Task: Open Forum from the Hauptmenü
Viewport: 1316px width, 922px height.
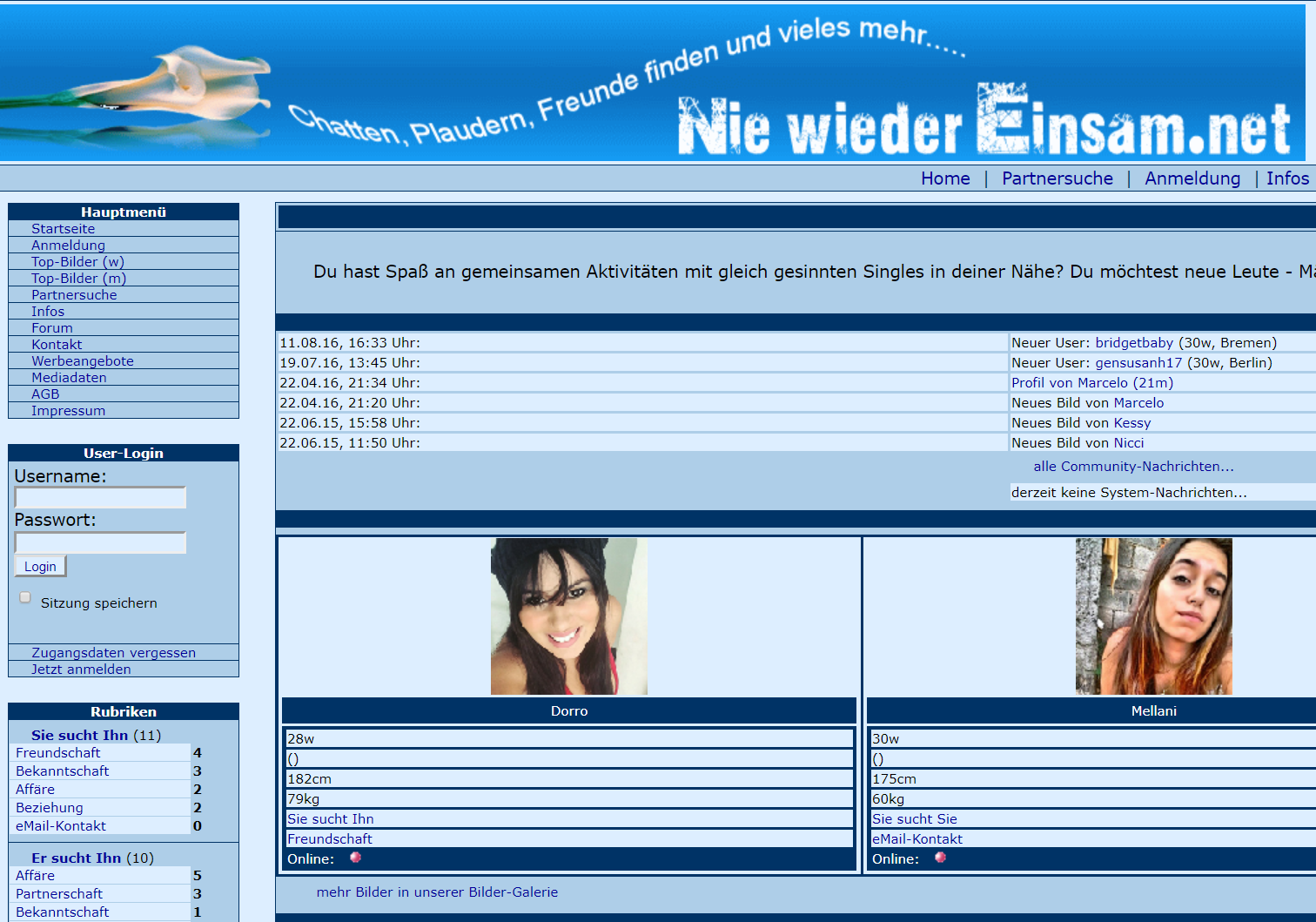Action: tap(52, 328)
